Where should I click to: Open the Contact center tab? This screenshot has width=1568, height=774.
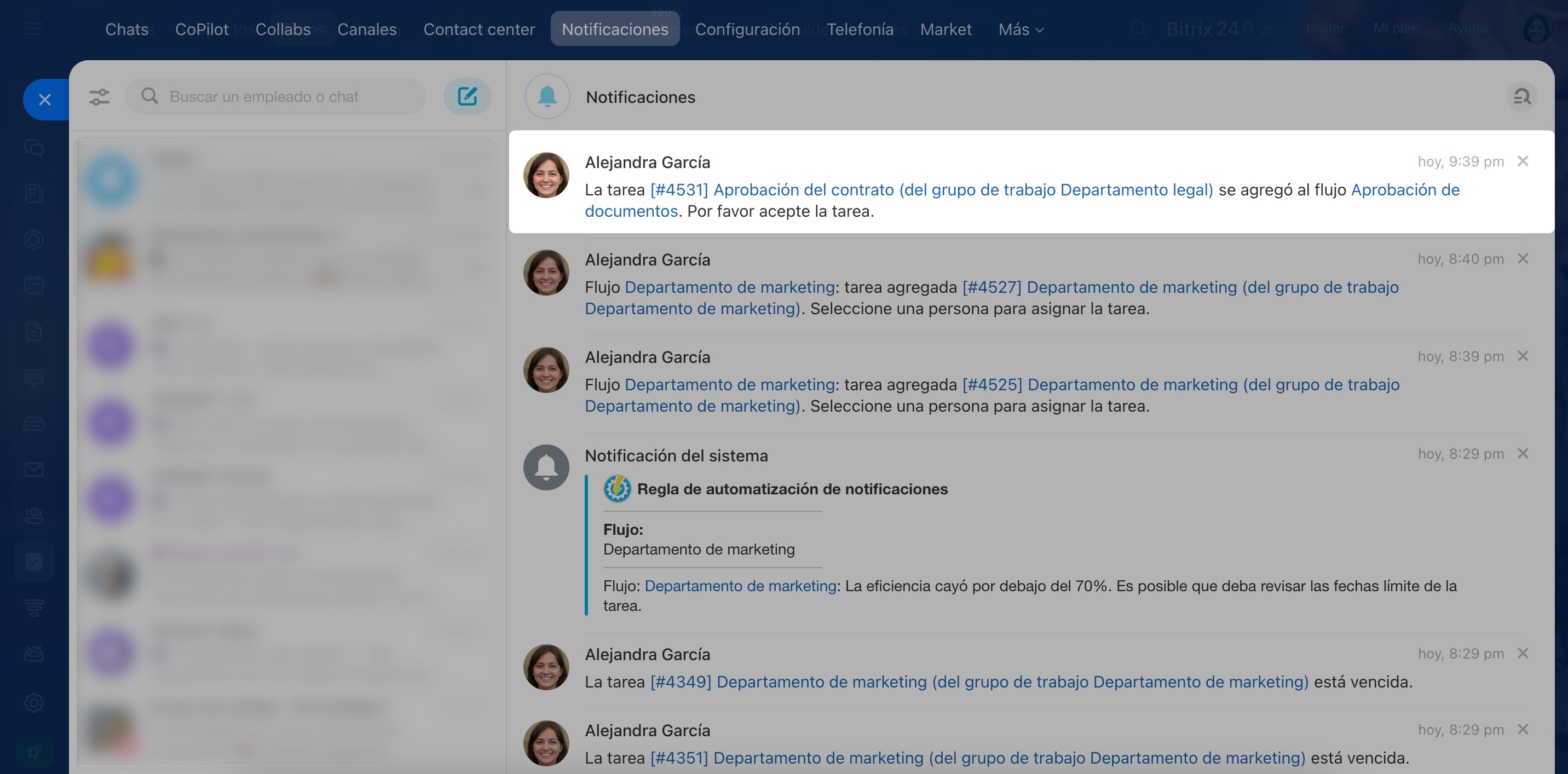[479, 29]
